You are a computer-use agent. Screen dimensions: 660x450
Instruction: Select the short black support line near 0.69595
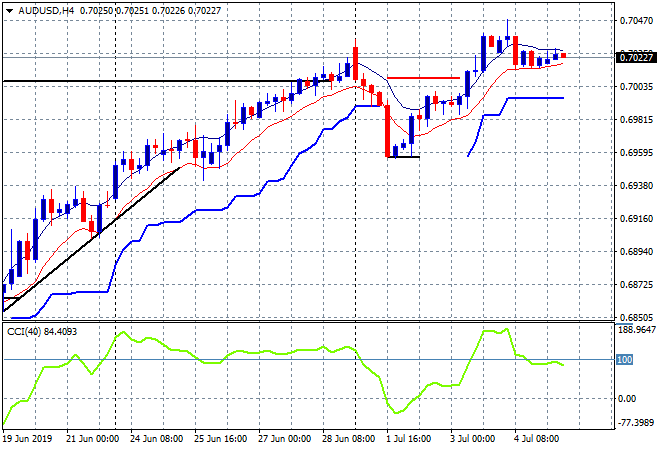404,157
